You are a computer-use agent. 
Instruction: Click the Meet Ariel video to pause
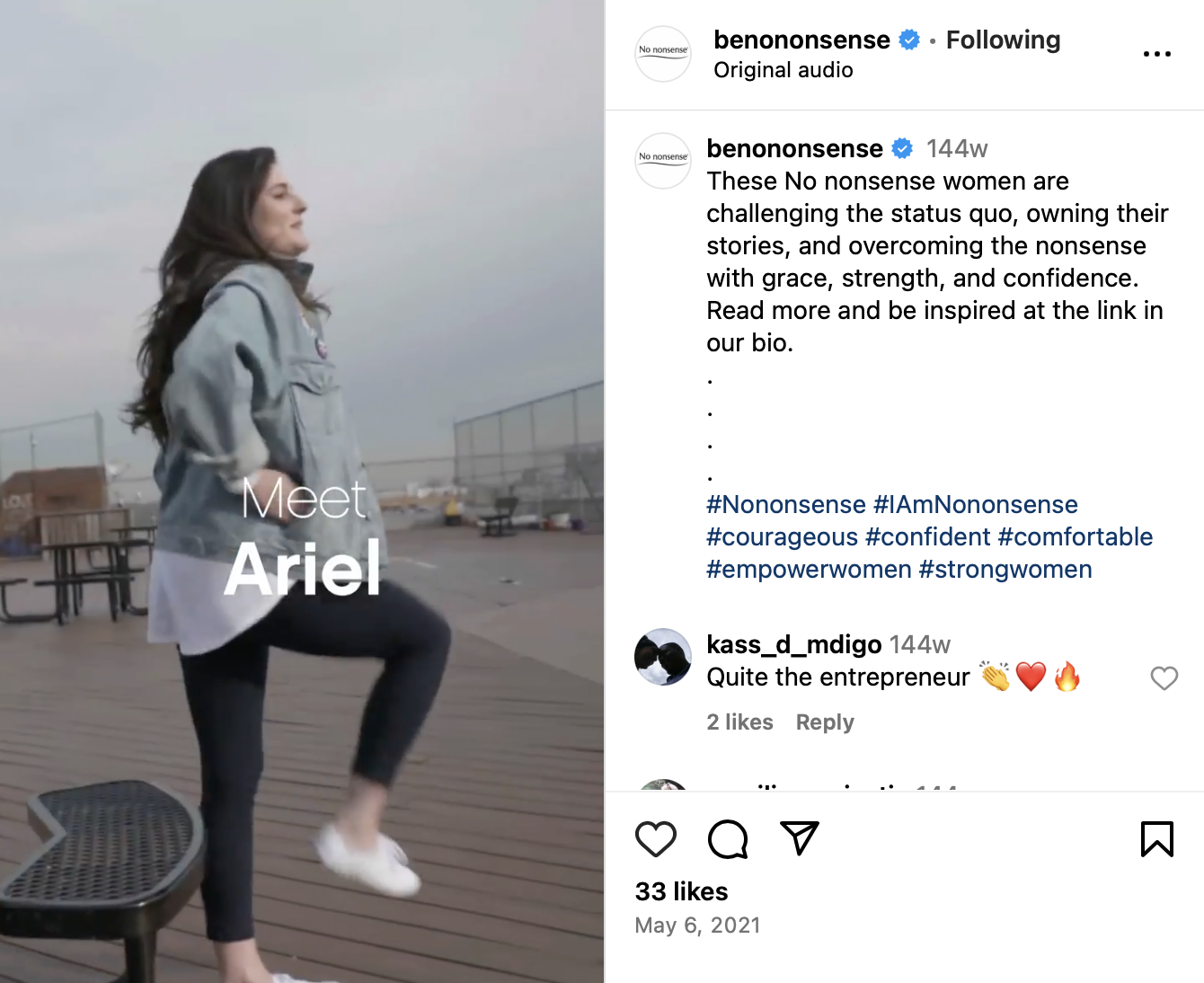point(302,359)
